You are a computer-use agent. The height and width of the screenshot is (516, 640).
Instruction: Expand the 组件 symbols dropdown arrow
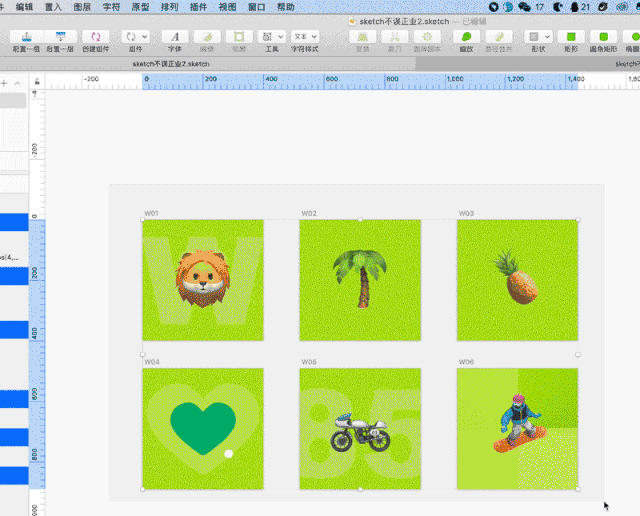[x=145, y=37]
